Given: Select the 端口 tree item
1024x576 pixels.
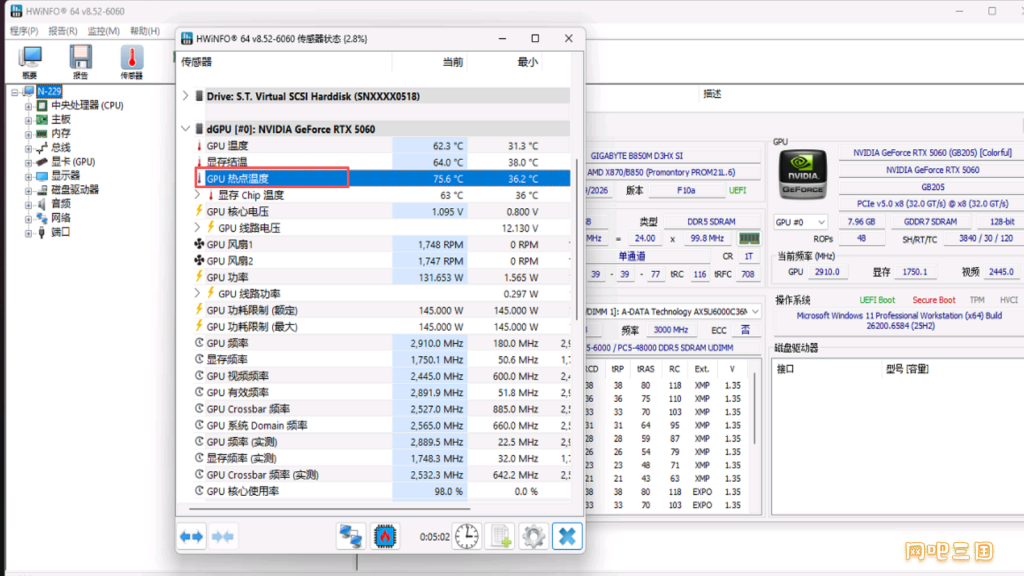Looking at the screenshot, I should (x=61, y=232).
